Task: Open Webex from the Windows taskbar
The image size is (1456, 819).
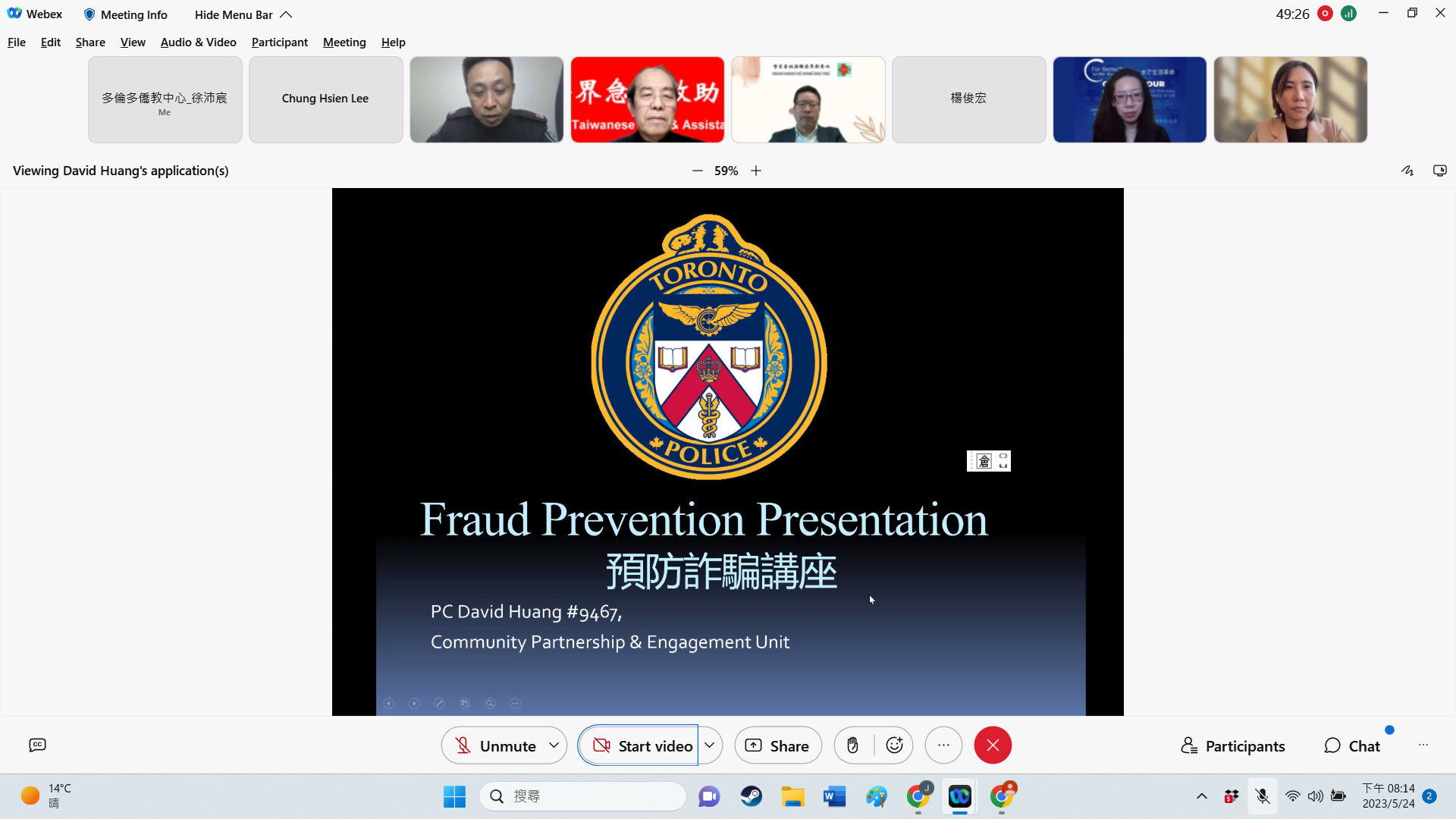Action: pyautogui.click(x=959, y=796)
